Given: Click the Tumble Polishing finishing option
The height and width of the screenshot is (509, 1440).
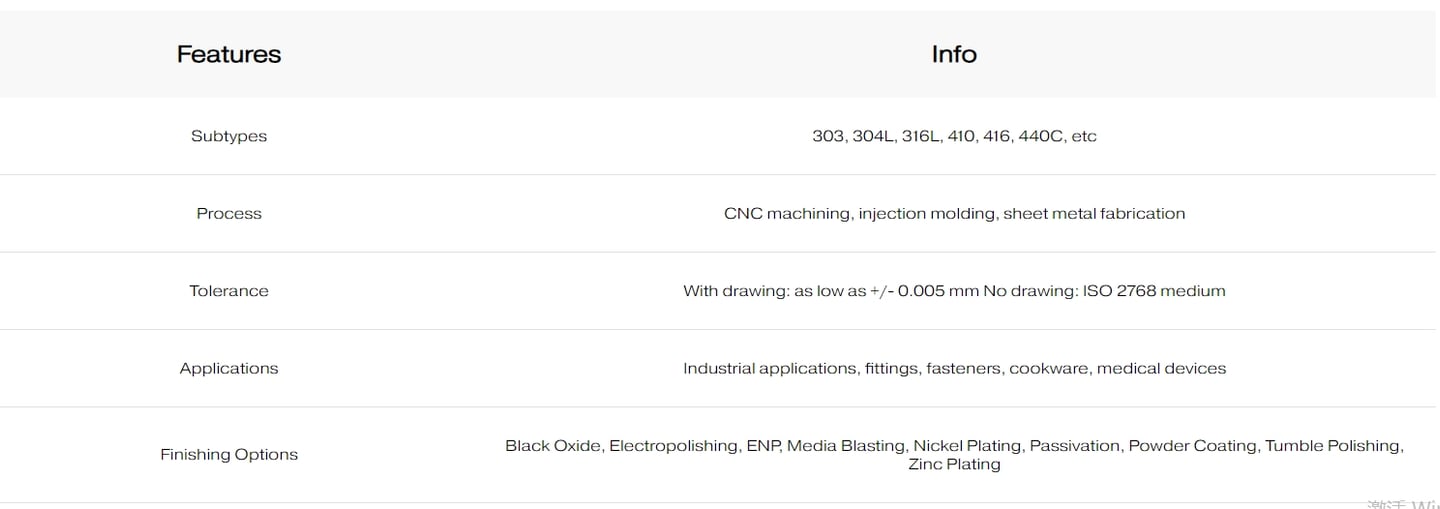Looking at the screenshot, I should pyautogui.click(x=1333, y=446).
